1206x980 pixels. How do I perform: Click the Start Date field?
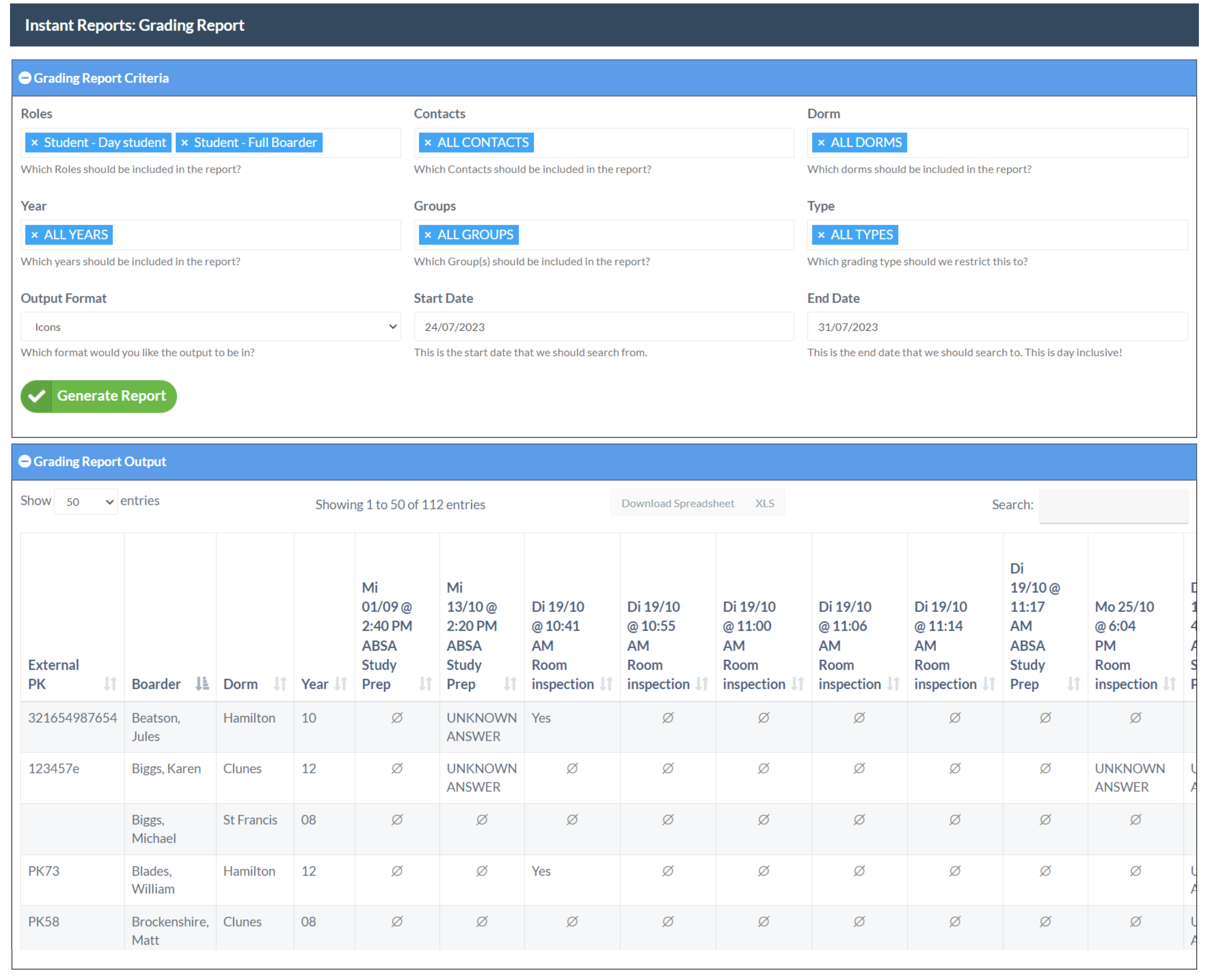pos(603,327)
